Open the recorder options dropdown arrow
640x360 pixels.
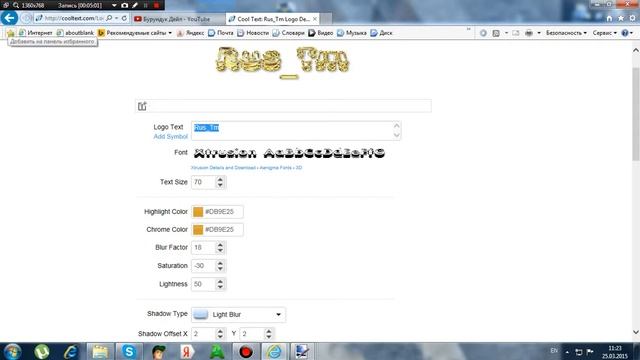coord(114,5)
